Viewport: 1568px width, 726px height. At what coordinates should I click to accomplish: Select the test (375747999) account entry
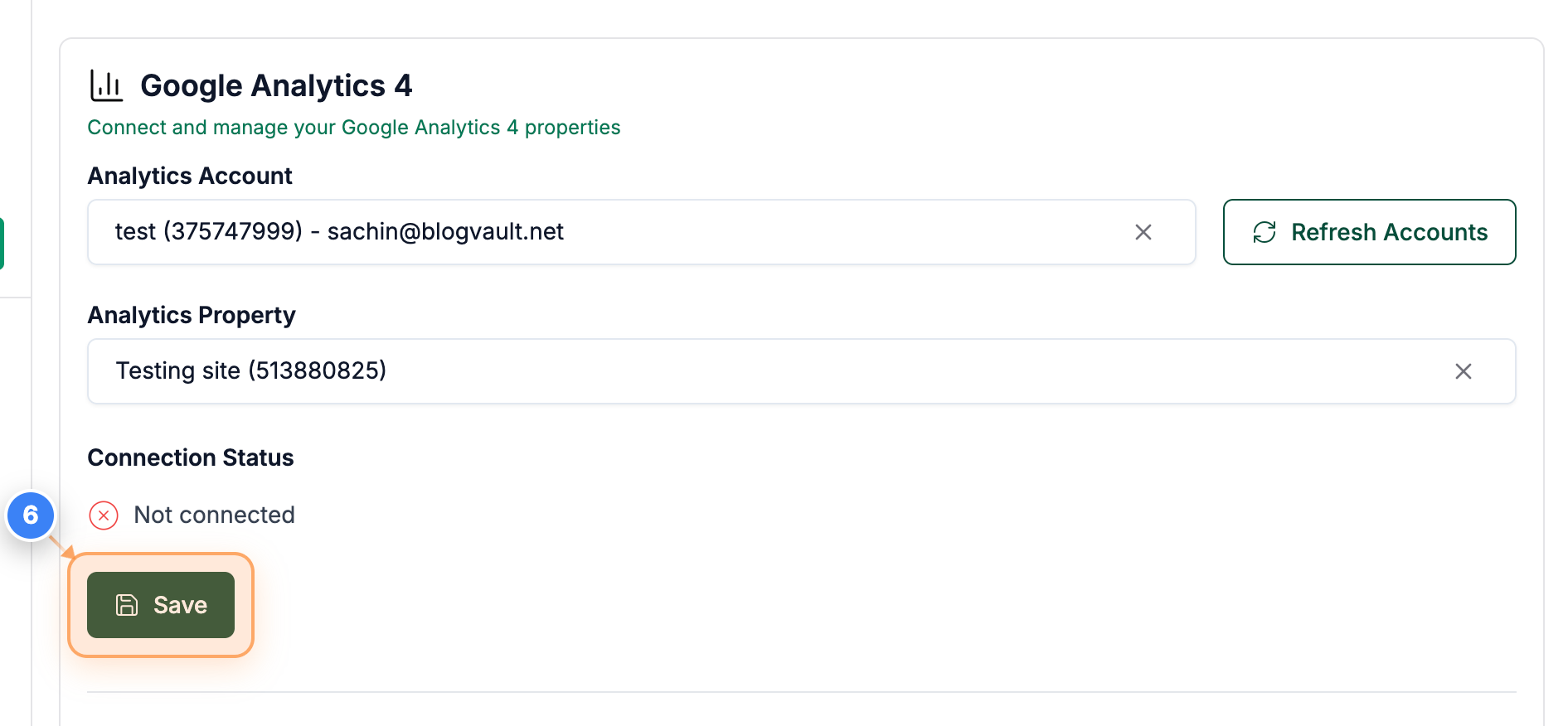(338, 232)
